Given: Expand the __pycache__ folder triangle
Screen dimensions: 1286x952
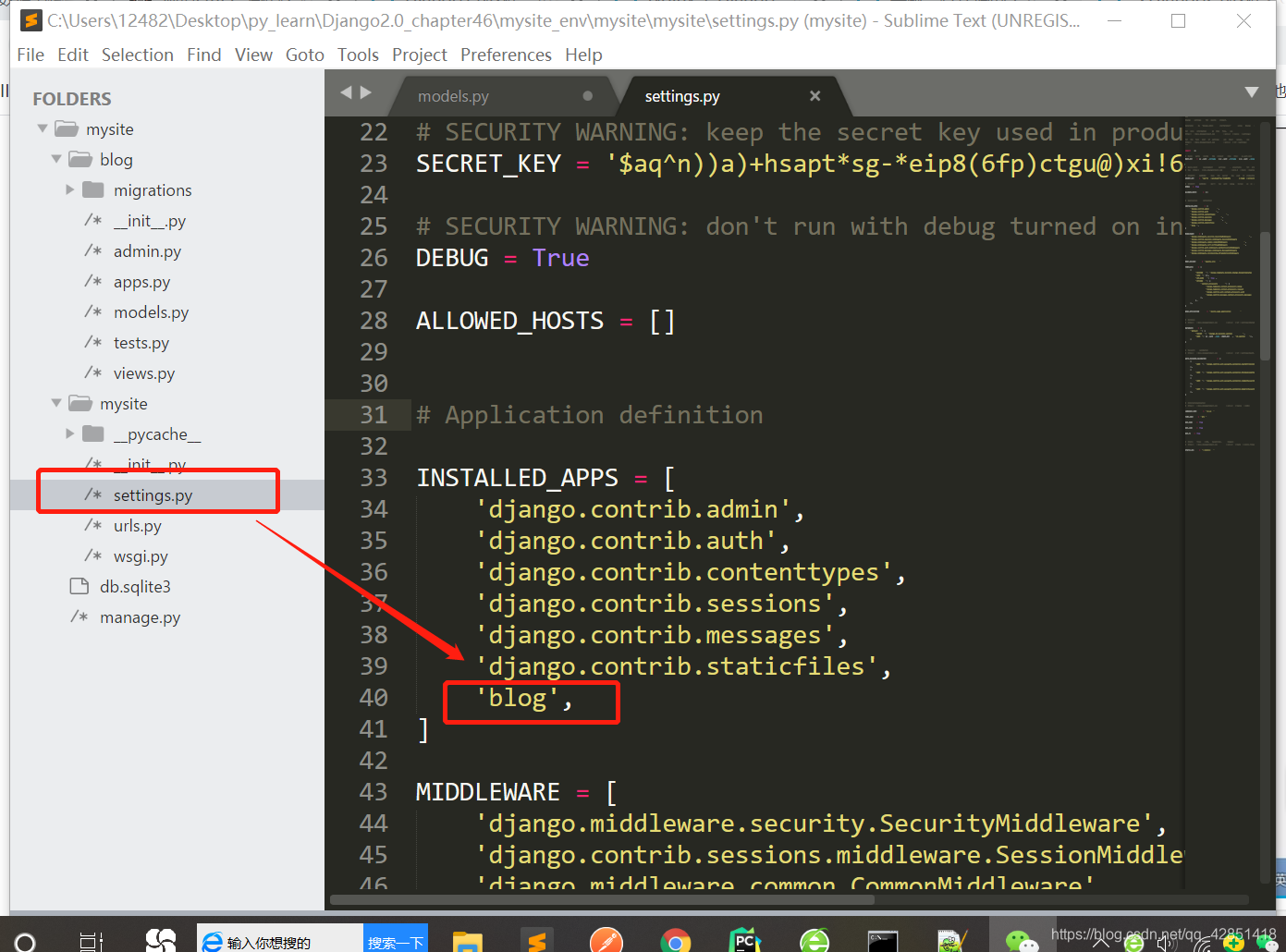Looking at the screenshot, I should click(x=70, y=433).
